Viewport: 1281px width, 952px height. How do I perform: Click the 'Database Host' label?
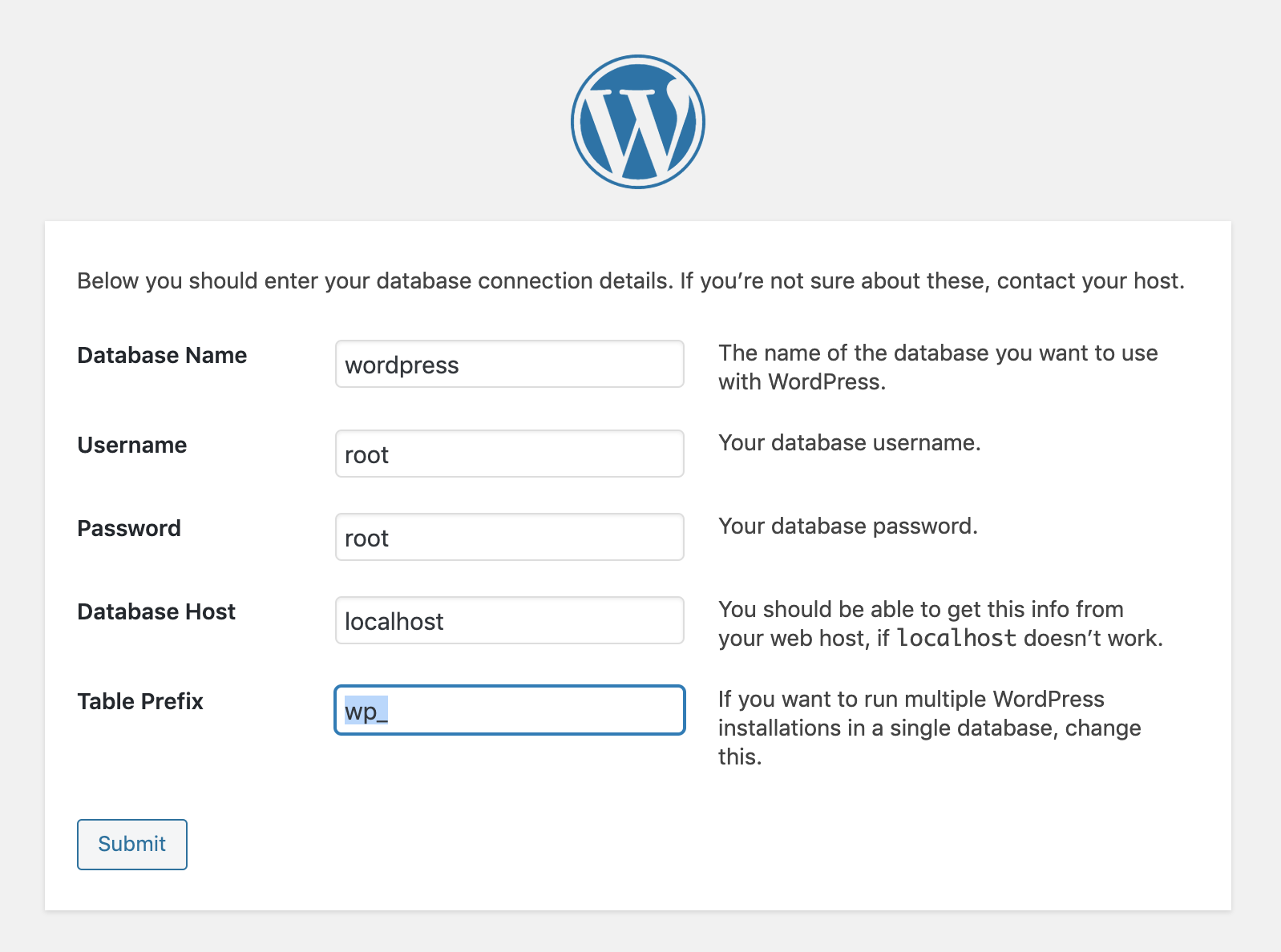point(156,611)
